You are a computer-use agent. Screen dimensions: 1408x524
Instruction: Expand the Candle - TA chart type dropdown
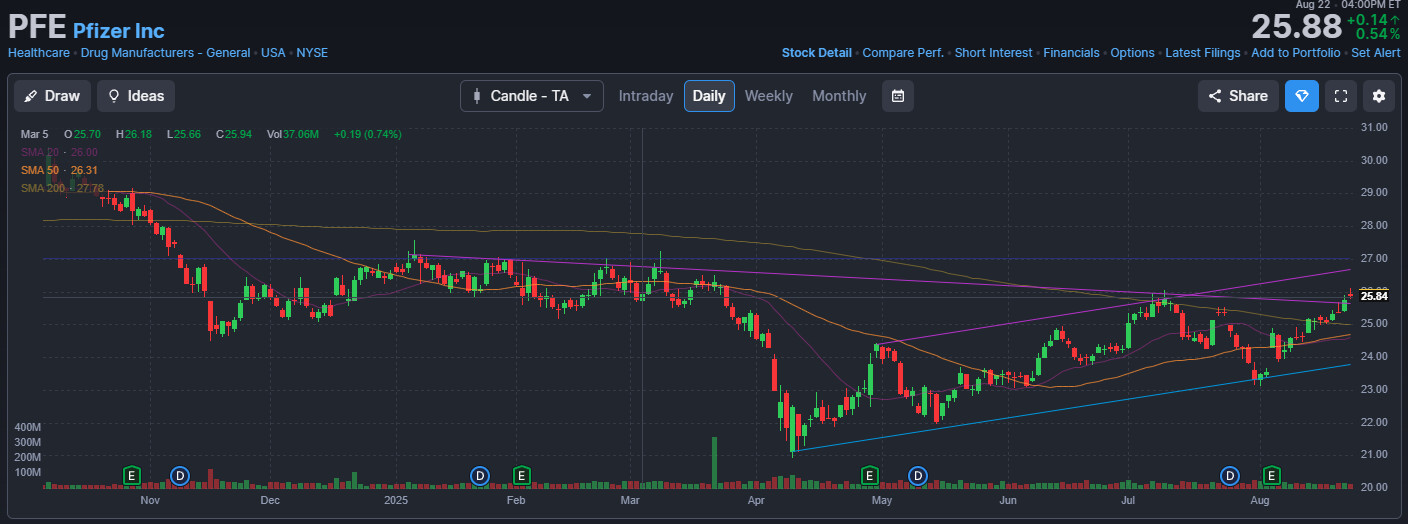(531, 96)
